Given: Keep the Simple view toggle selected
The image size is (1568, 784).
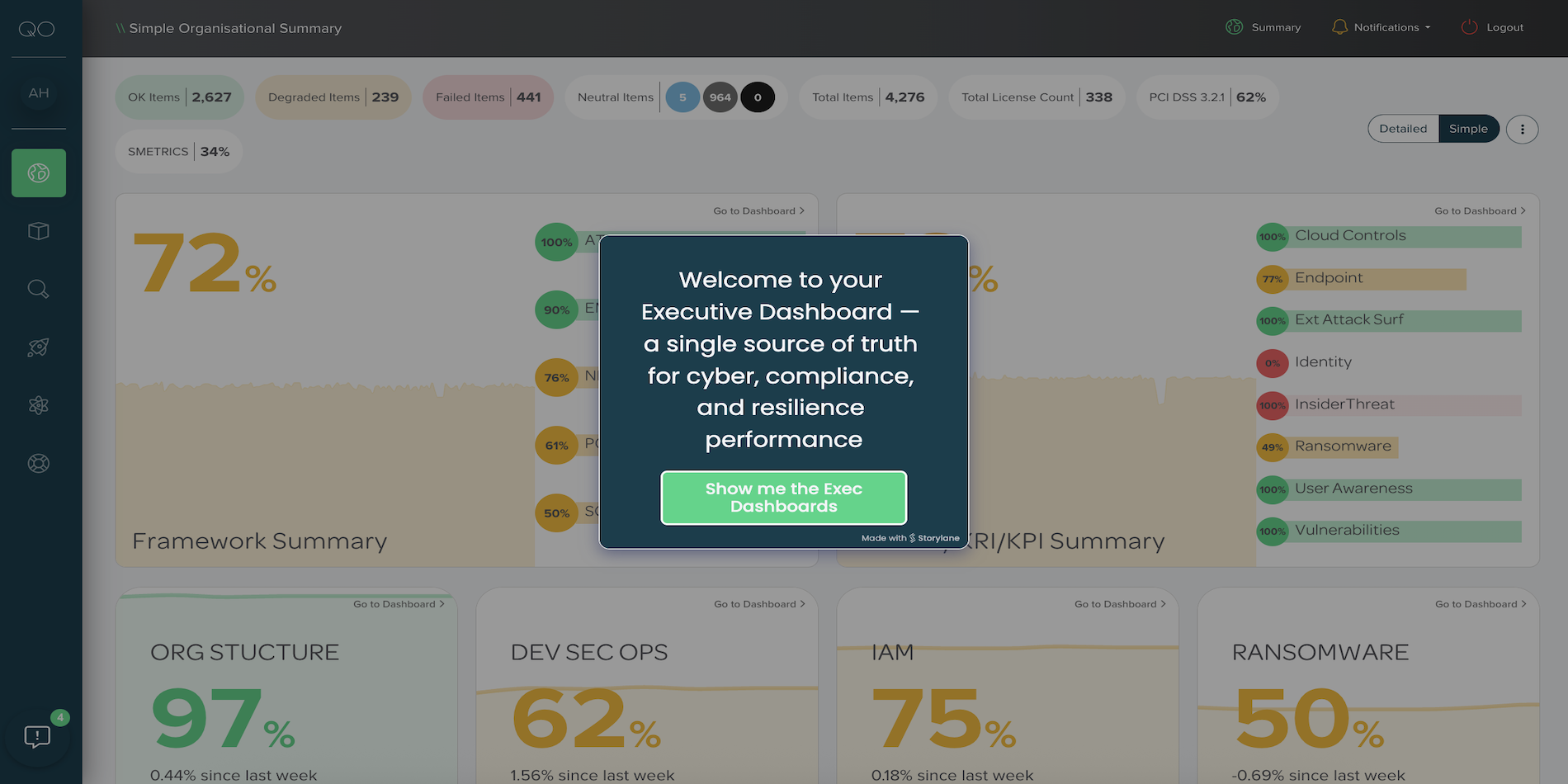Looking at the screenshot, I should tap(1469, 129).
